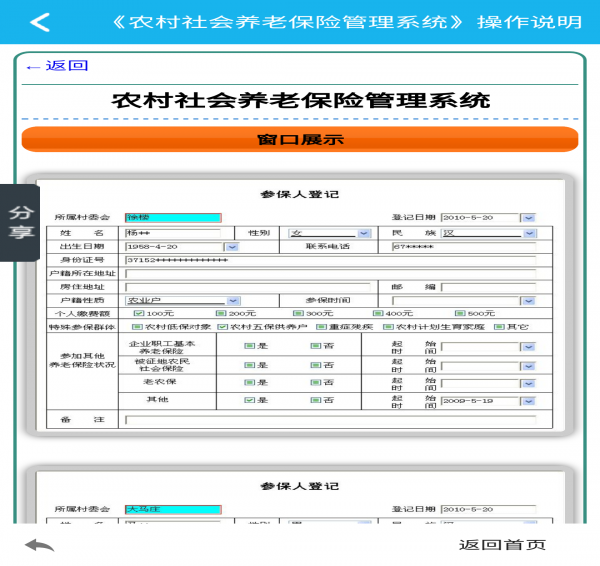This screenshot has height=566, width=600.
Task: Open the 出生日期 date dropdown
Action: click(x=232, y=247)
